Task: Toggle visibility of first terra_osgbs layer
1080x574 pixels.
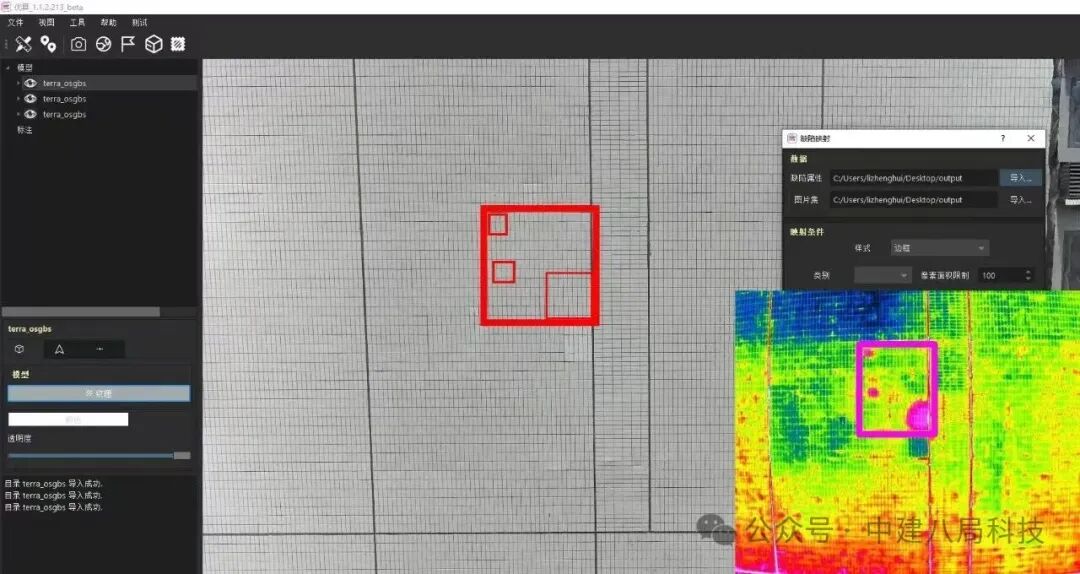Action: coord(30,83)
